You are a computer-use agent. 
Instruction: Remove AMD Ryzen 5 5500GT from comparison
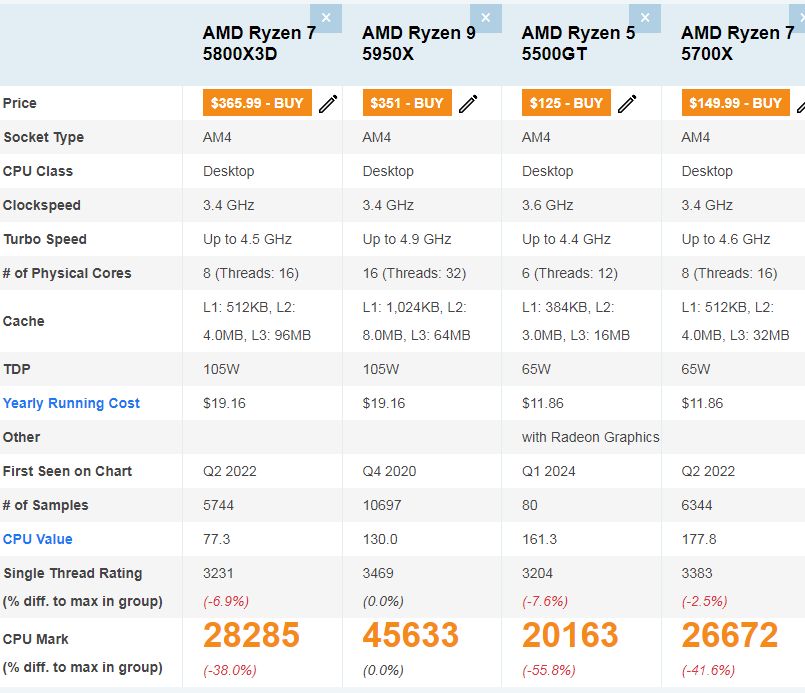point(645,18)
